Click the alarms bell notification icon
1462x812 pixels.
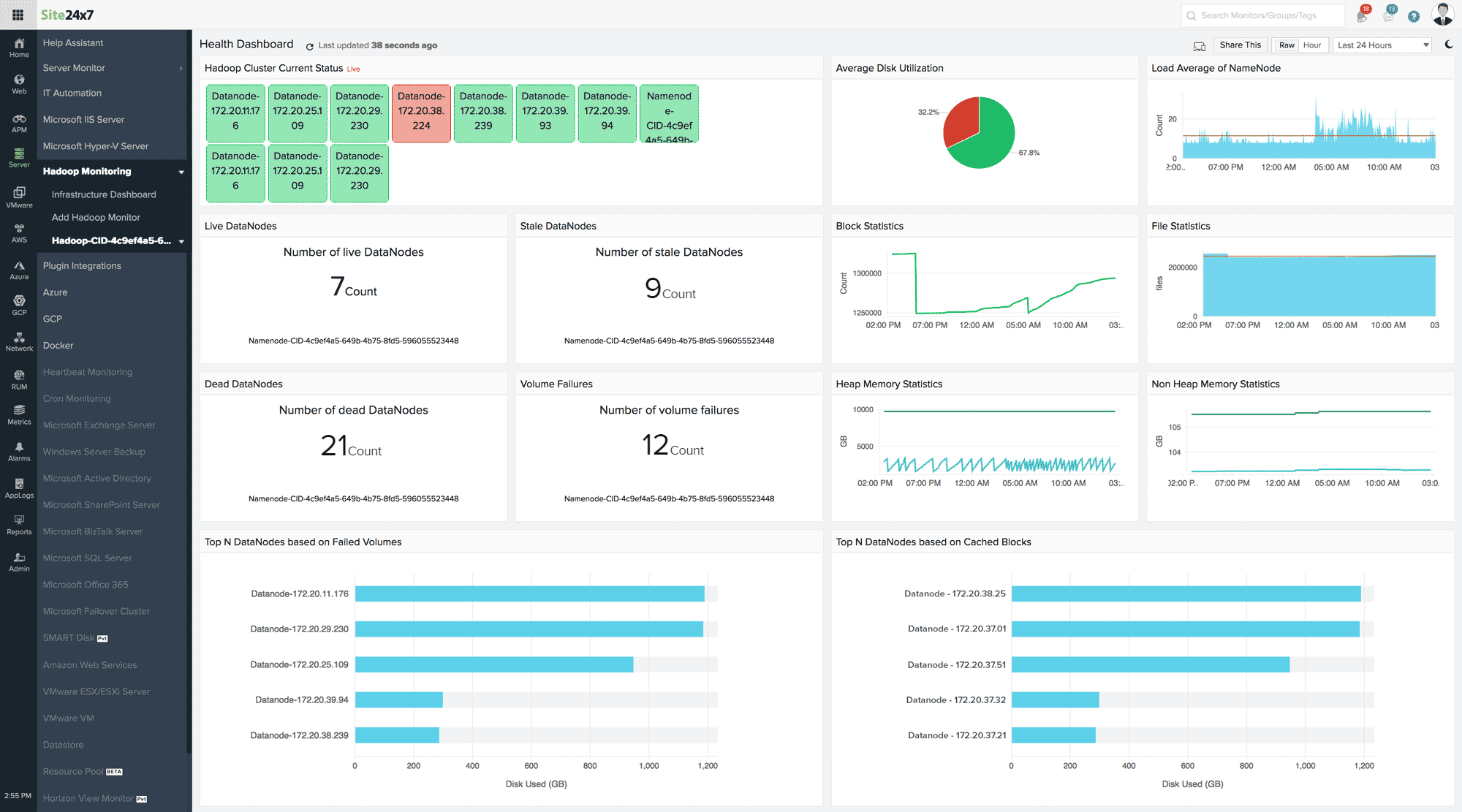[x=1362, y=15]
